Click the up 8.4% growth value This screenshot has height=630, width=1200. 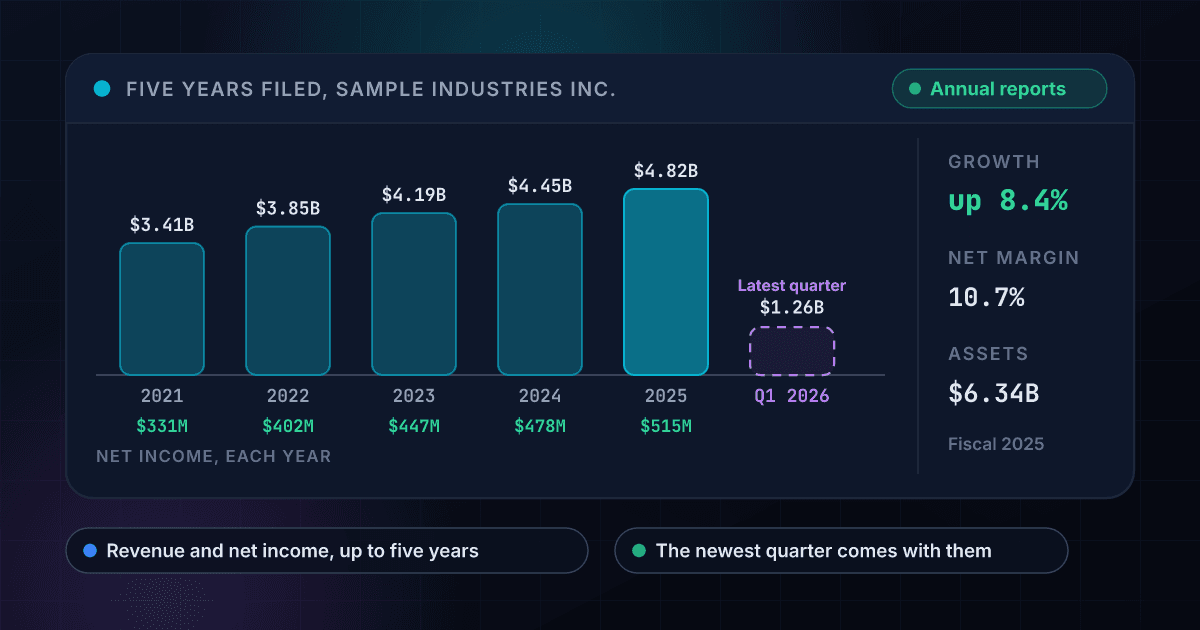1008,200
